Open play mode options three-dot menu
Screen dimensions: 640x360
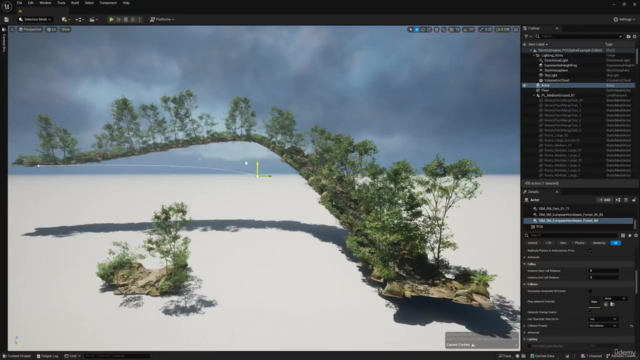[140, 19]
